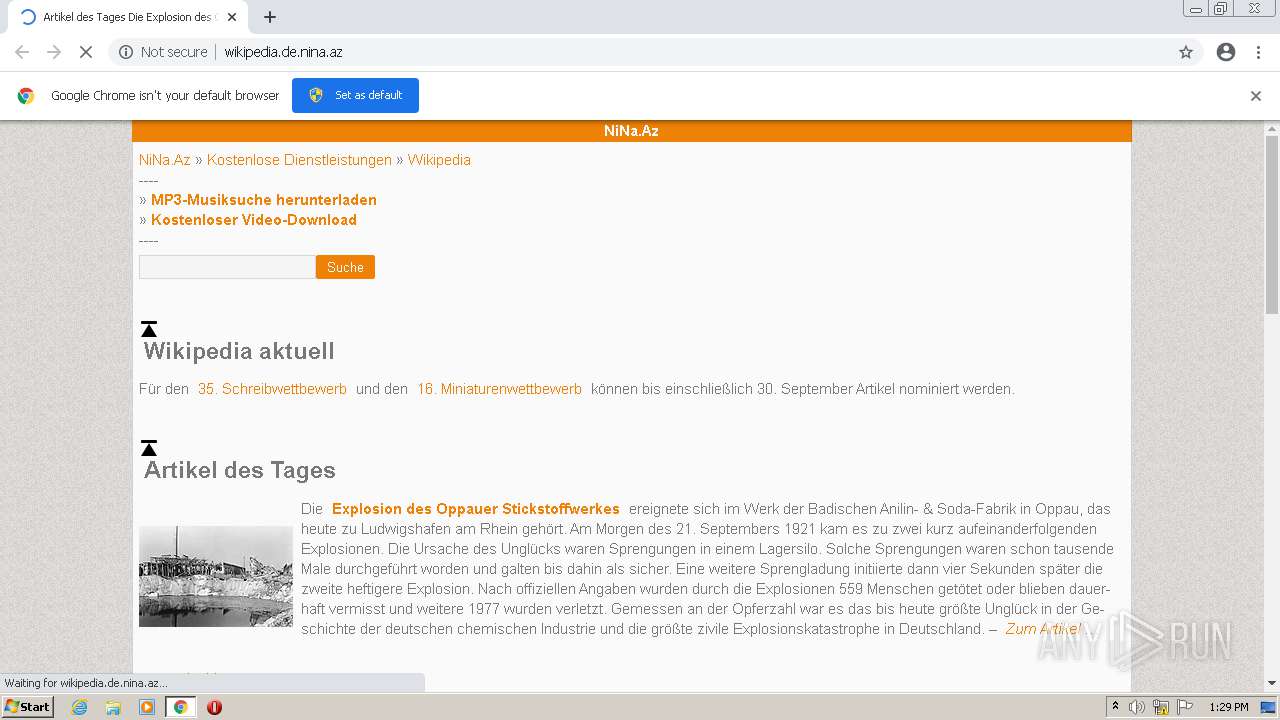Screen dimensions: 1280x720
Task: Open the Chrome profile account icon
Action: click(1226, 52)
